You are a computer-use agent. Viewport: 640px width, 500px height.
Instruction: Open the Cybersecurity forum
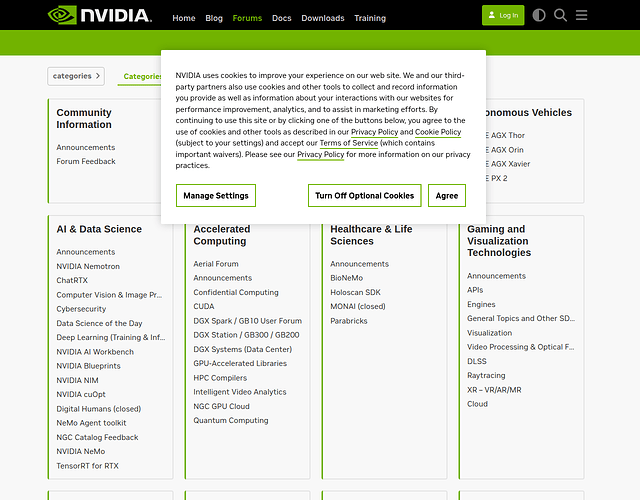[x=81, y=309]
